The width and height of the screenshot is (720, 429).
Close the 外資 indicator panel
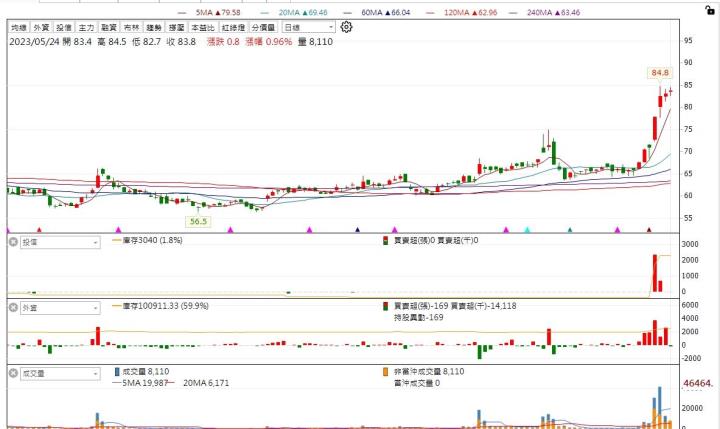tap(13, 307)
